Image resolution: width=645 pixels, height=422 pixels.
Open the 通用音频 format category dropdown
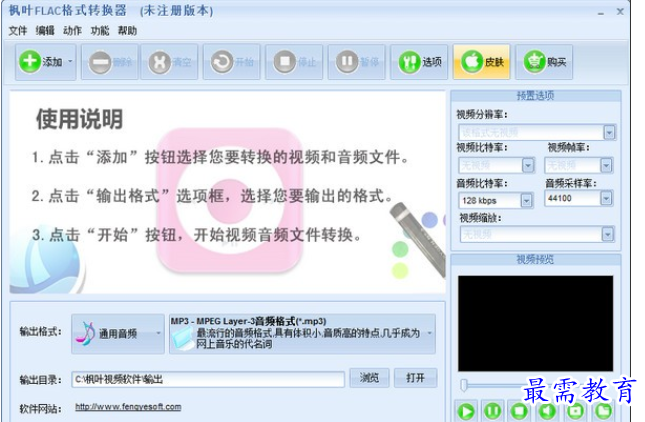pos(118,334)
